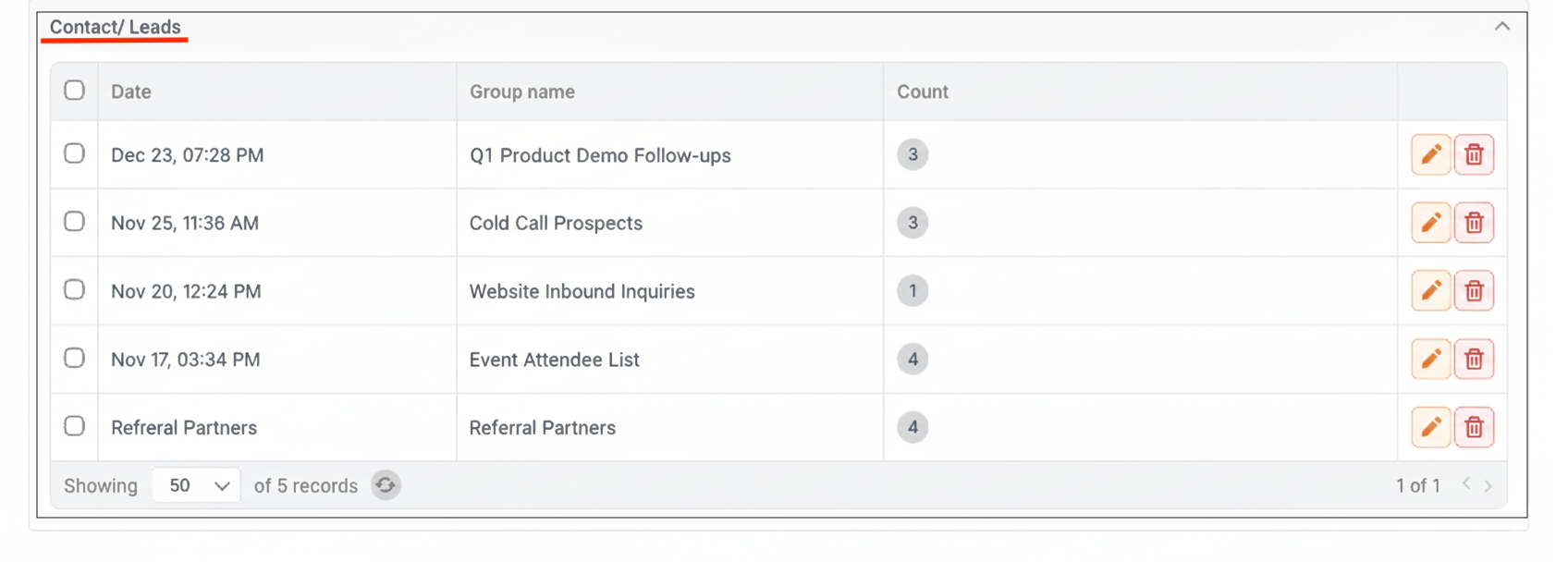Open the 50 records-per-page dropdown

tap(197, 485)
